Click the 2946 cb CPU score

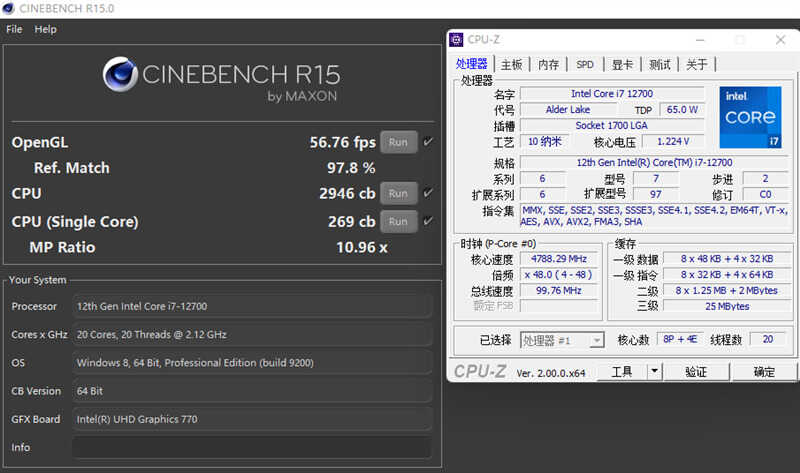tap(347, 193)
